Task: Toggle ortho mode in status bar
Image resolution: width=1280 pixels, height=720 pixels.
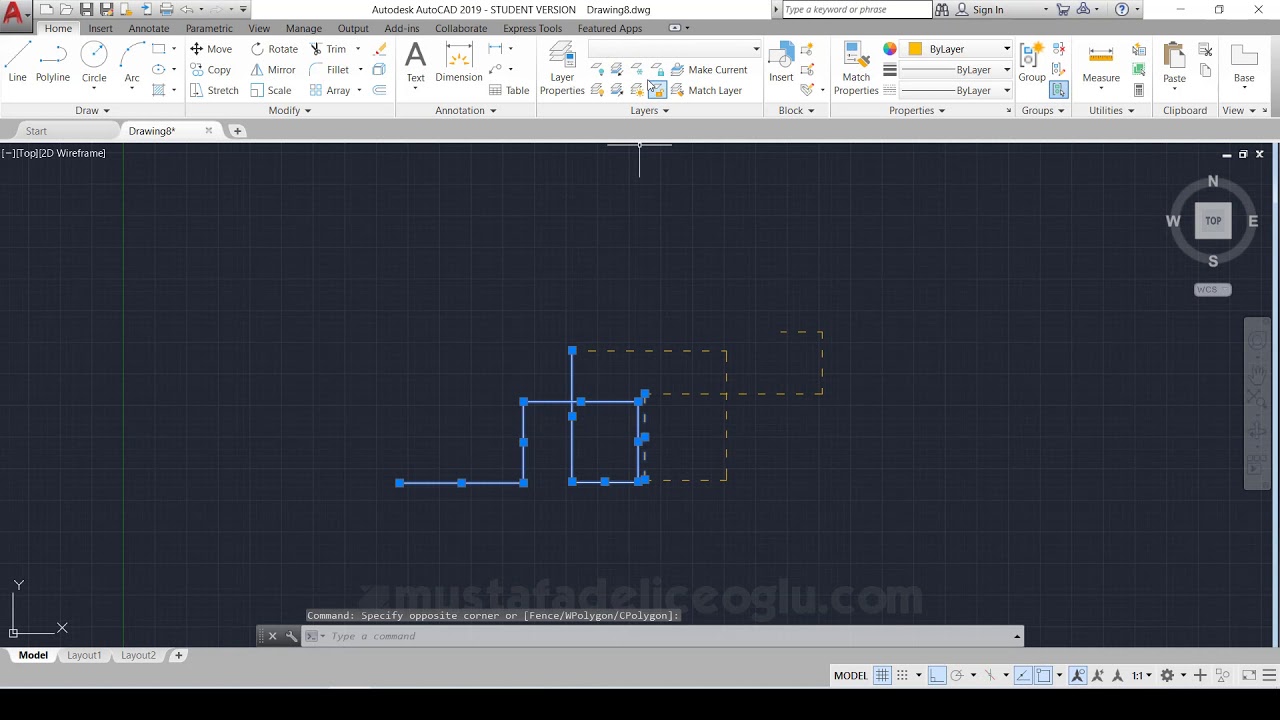Action: pos(936,676)
